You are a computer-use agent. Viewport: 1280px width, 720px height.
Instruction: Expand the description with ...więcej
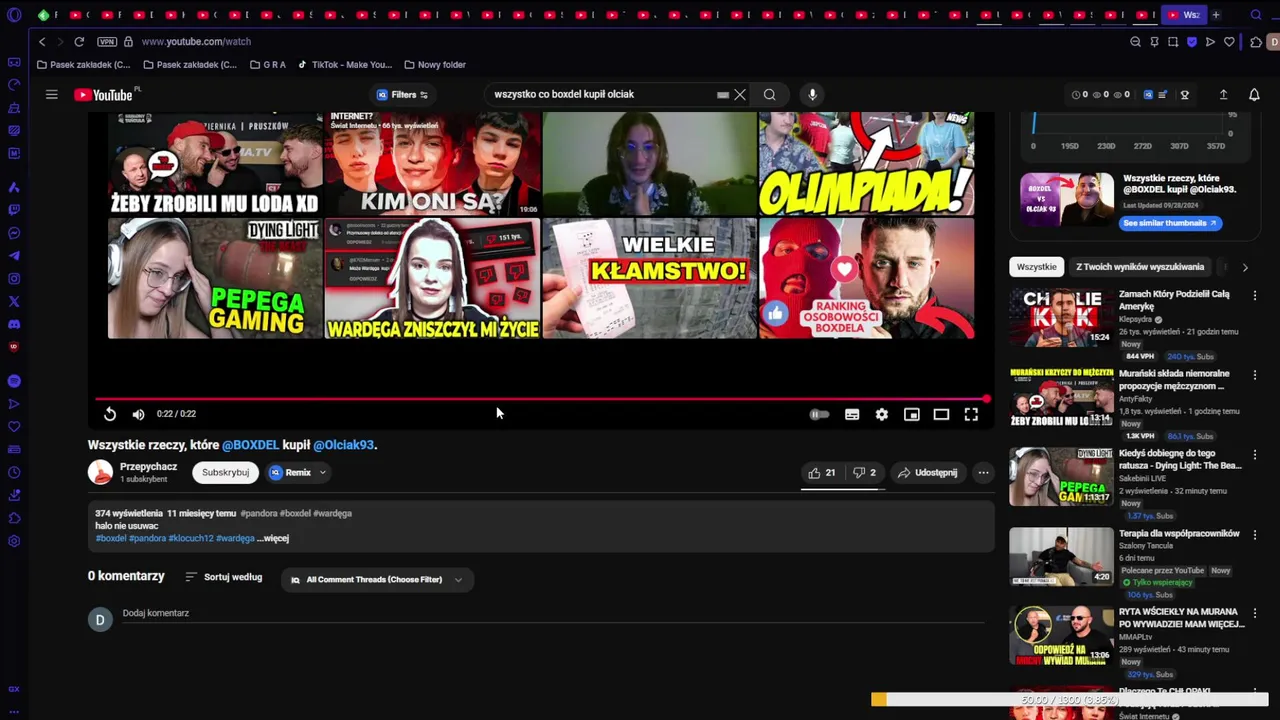[273, 538]
